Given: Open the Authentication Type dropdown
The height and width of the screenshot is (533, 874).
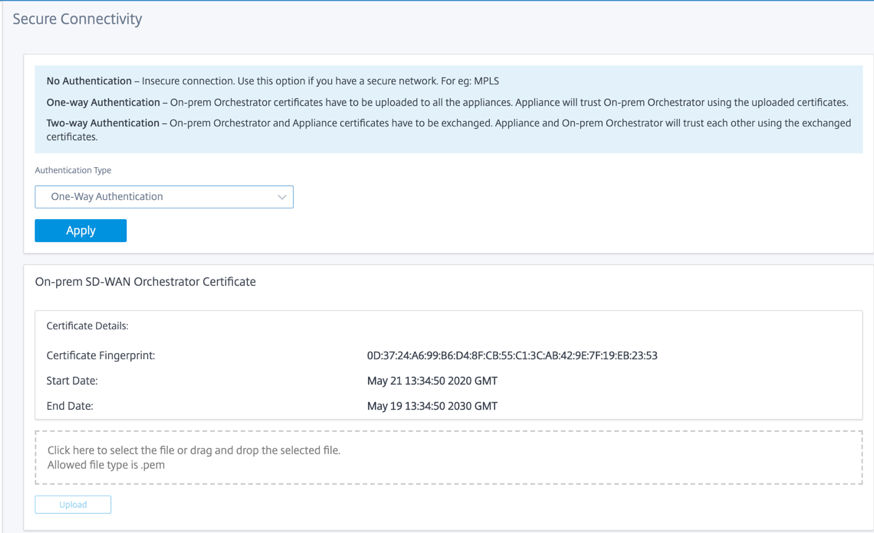Looking at the screenshot, I should (x=164, y=197).
